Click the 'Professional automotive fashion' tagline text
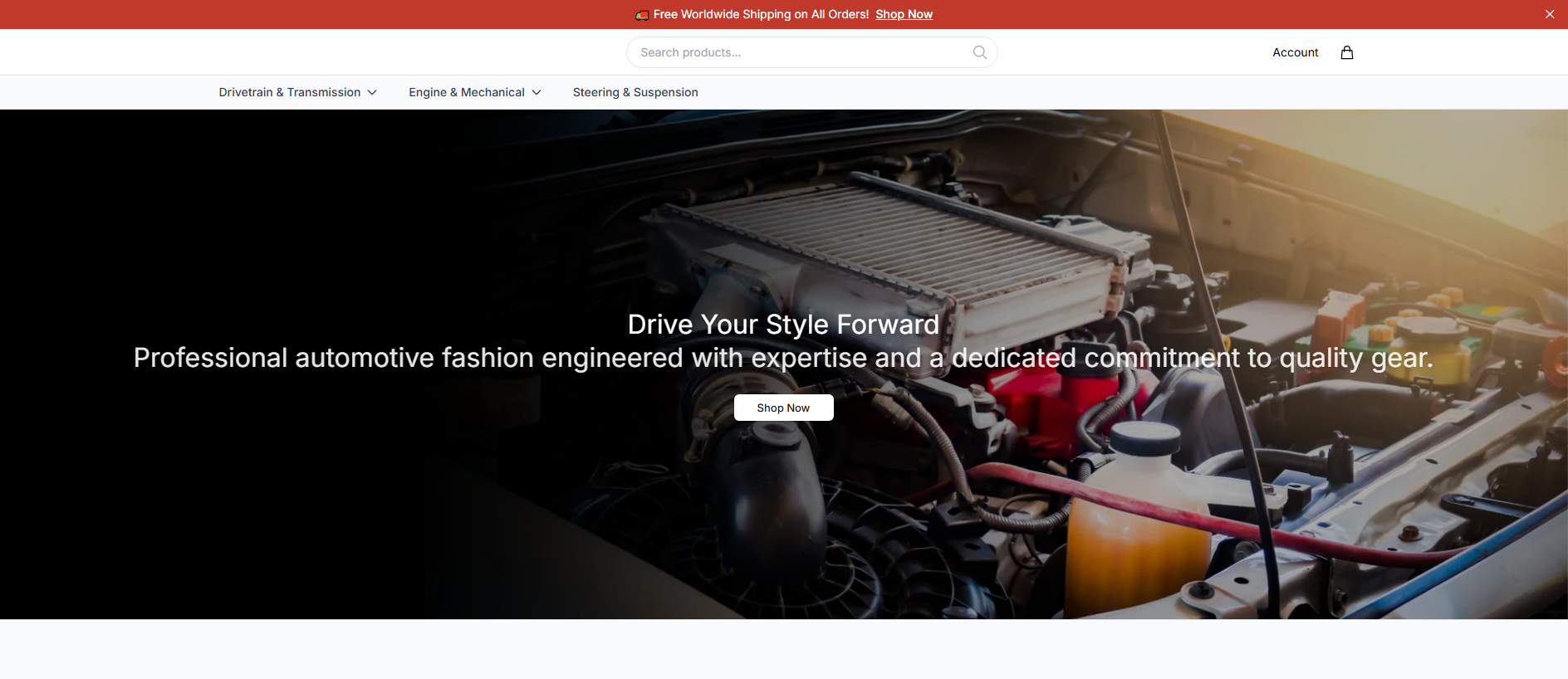This screenshot has width=1568, height=679. pos(783,358)
